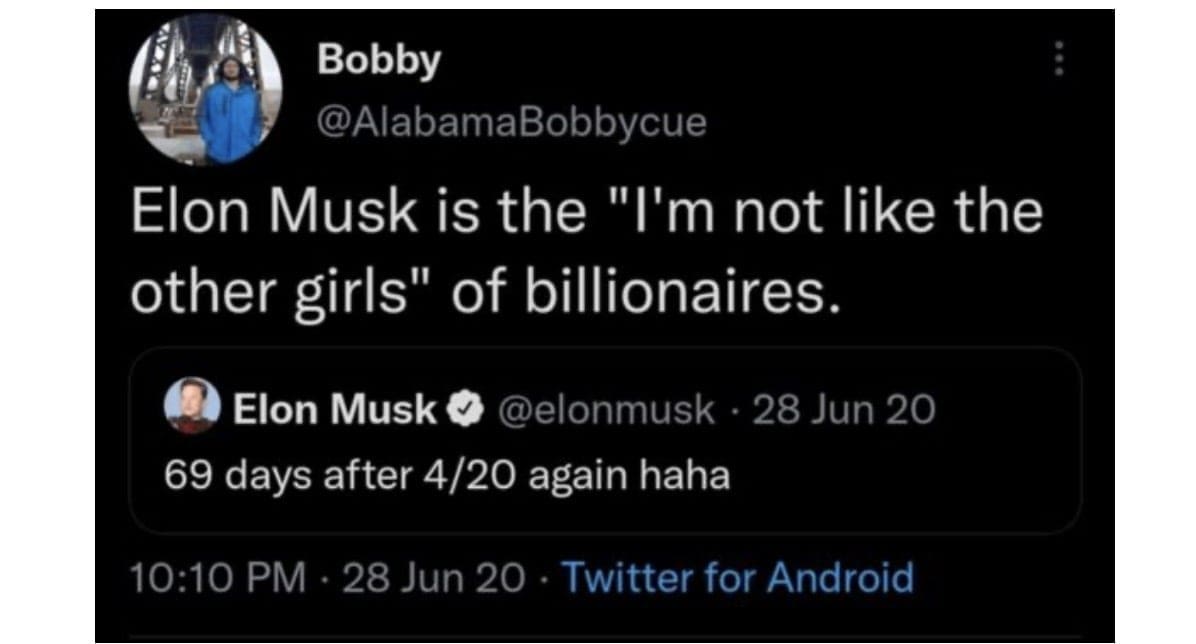Open the Bobby display name profile link
Viewport: 1196px width, 644px height.
click(x=379, y=61)
